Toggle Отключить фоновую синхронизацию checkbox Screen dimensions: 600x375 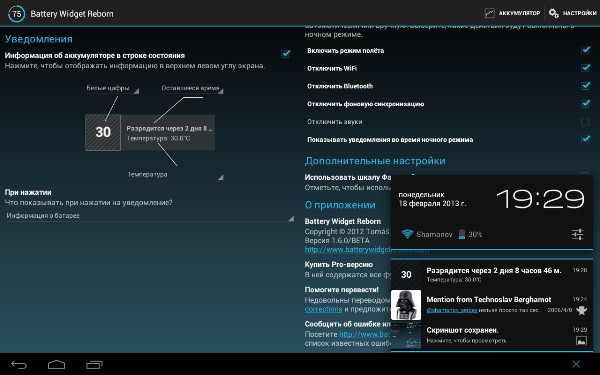coord(585,103)
